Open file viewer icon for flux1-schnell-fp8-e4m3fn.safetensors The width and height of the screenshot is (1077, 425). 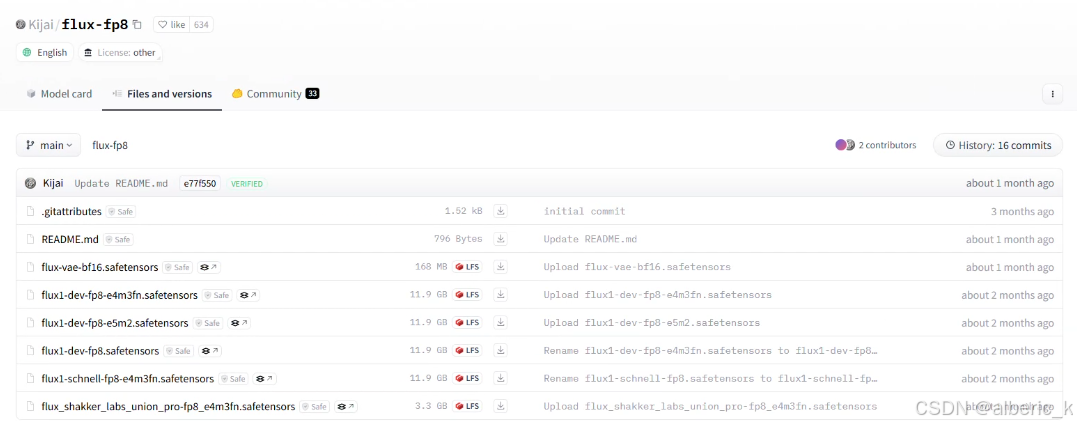click(264, 379)
